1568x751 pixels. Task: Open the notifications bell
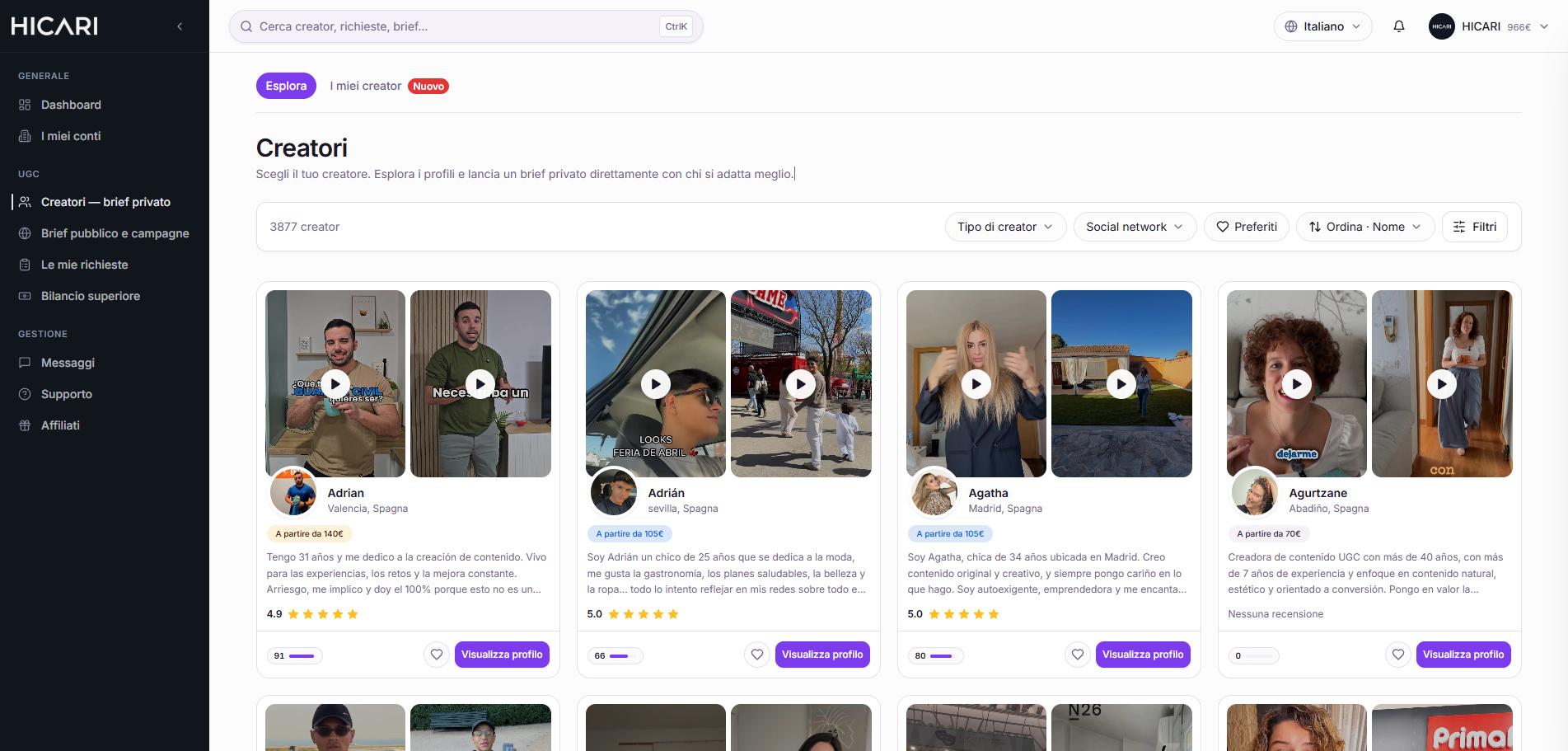[x=1399, y=26]
